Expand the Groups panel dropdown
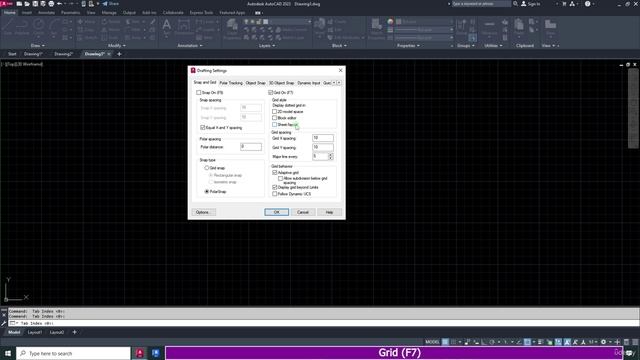 466,46
